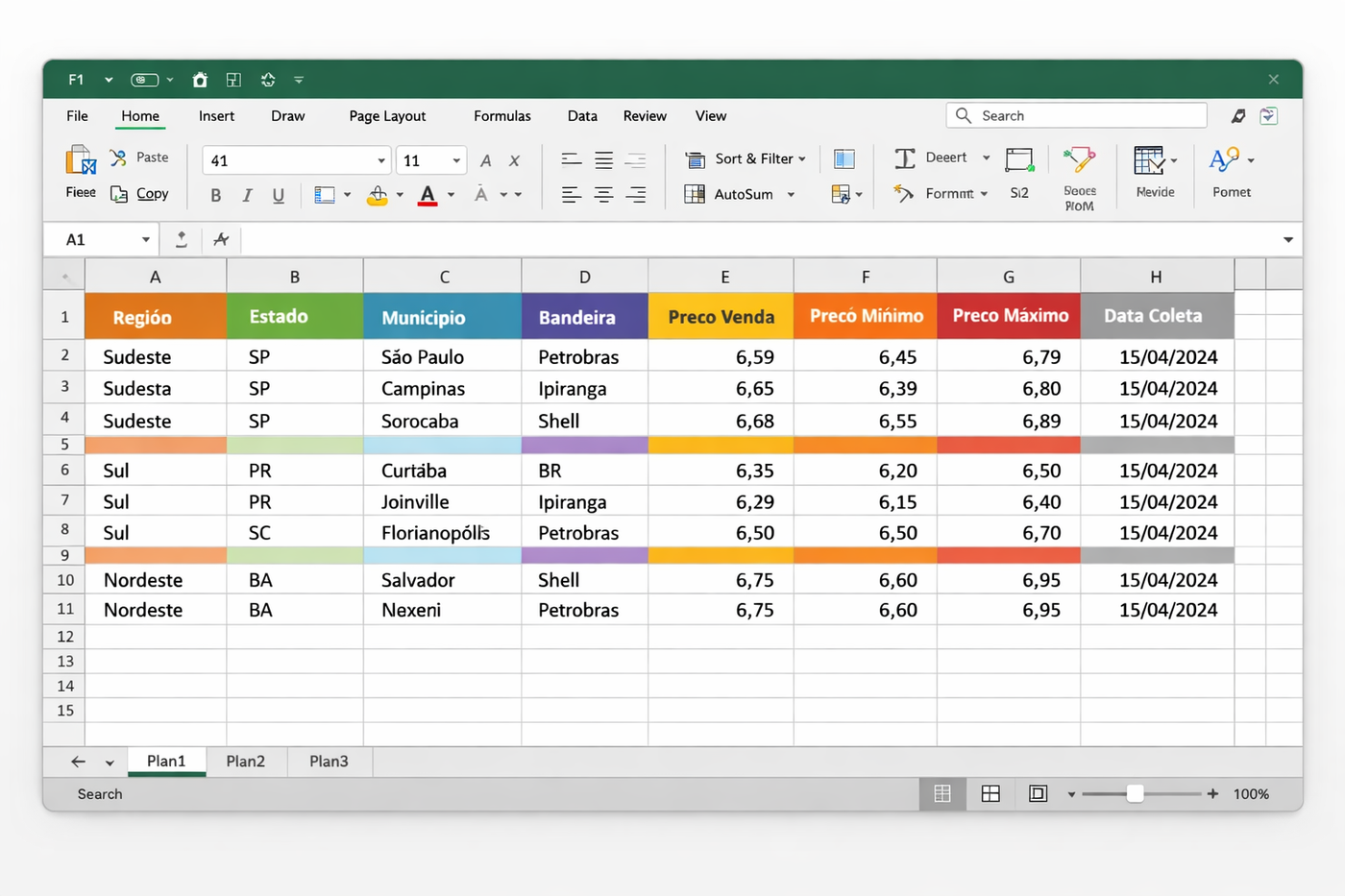Open the Formulas ribbon tab

coord(501,116)
